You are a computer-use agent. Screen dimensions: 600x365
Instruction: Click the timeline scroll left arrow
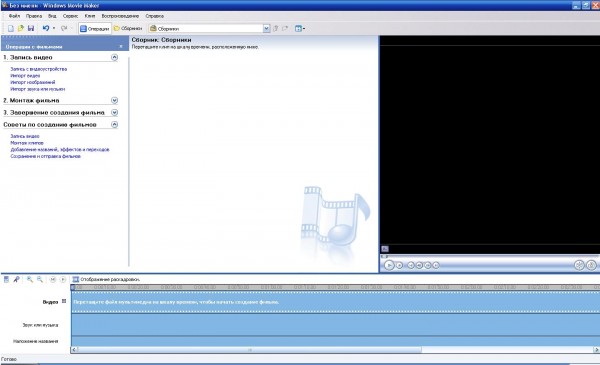tap(74, 350)
